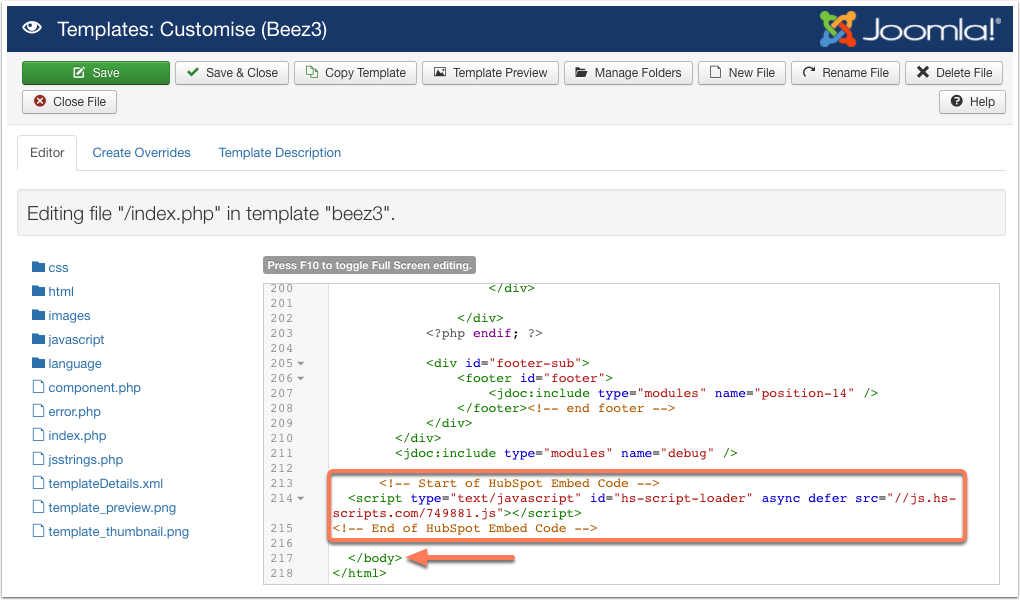1020x600 pixels.
Task: Open template_thumbnail.png file
Action: click(118, 532)
